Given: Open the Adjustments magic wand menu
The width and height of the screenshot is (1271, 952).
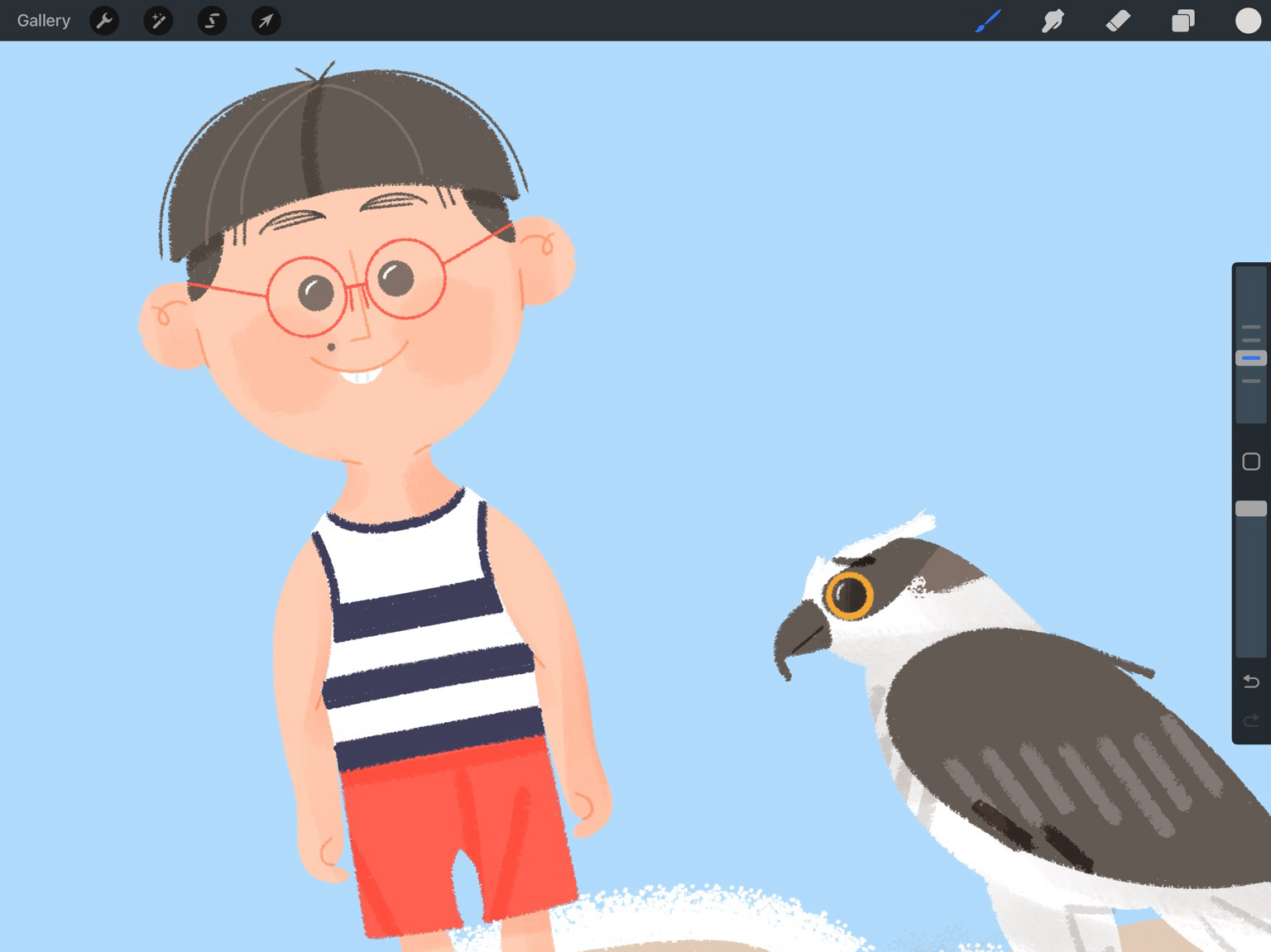Looking at the screenshot, I should click(158, 21).
